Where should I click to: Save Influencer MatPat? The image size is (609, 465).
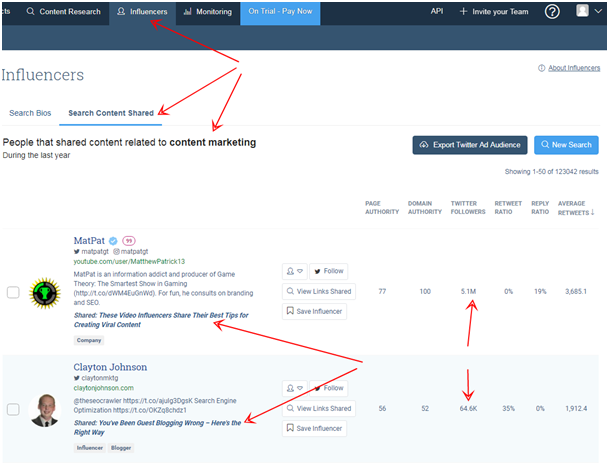[x=314, y=311]
